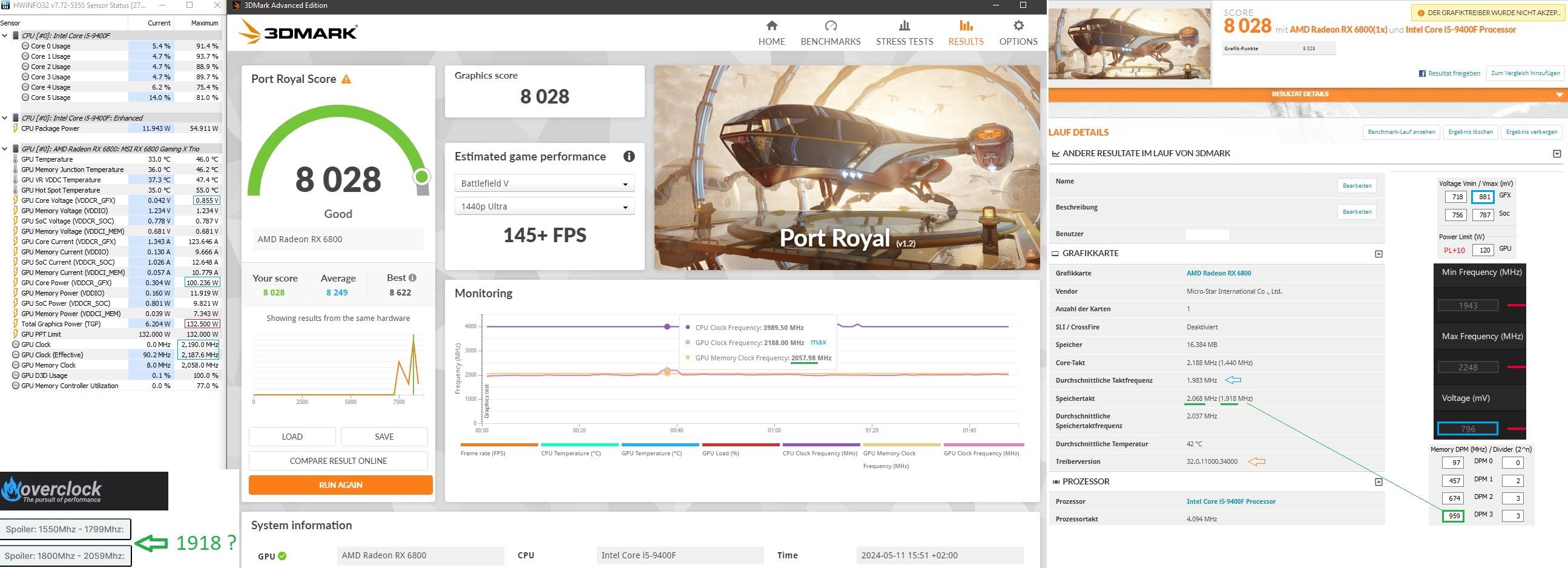The width and height of the screenshot is (1568, 568).
Task: Click Bearbeiten next to Beschreibung
Action: click(x=1357, y=212)
